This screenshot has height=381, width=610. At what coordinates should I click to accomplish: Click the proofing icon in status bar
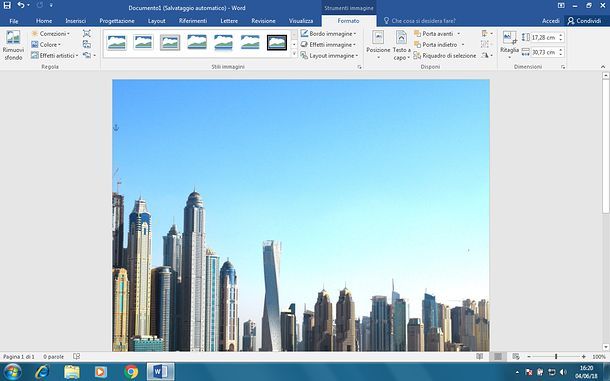tap(77, 356)
